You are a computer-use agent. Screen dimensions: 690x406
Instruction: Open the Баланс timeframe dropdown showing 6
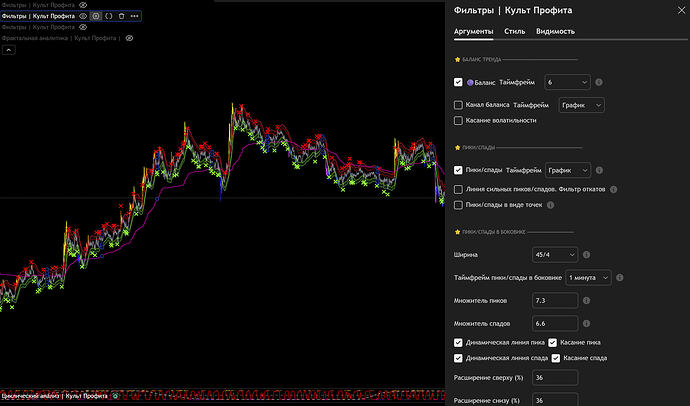[x=566, y=82]
